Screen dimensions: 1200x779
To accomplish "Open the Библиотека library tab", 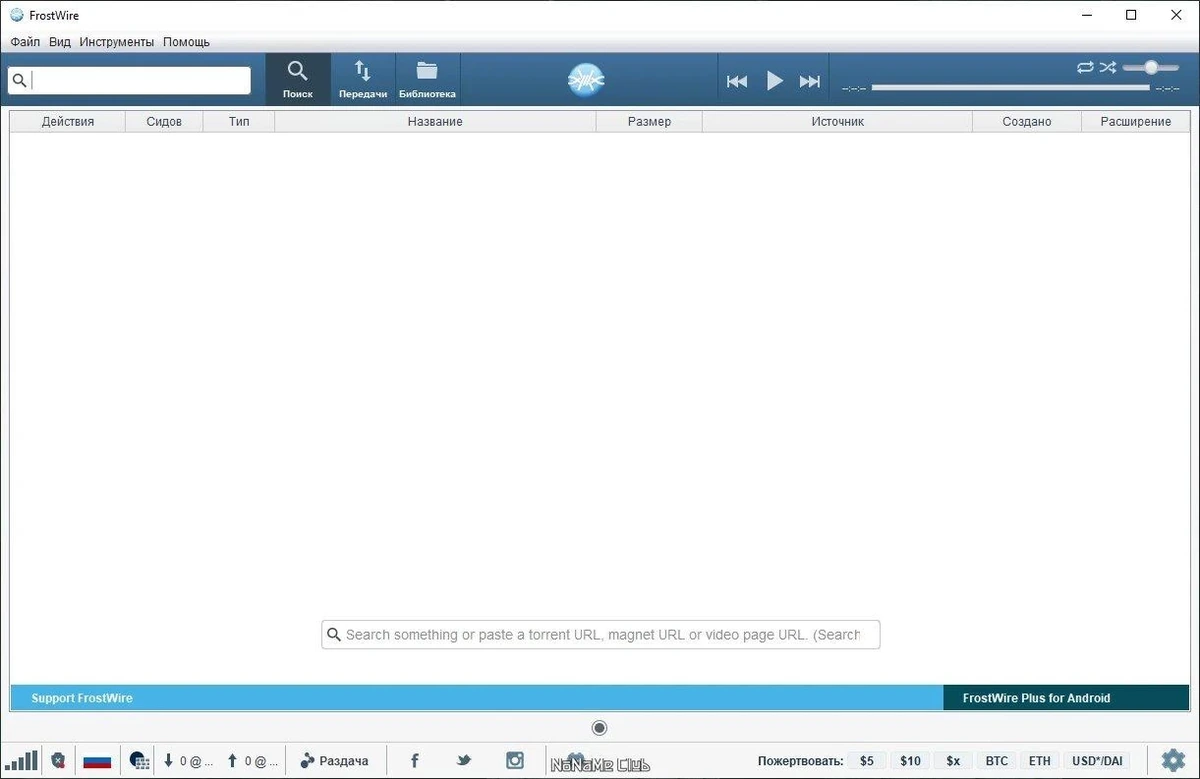I will point(427,79).
